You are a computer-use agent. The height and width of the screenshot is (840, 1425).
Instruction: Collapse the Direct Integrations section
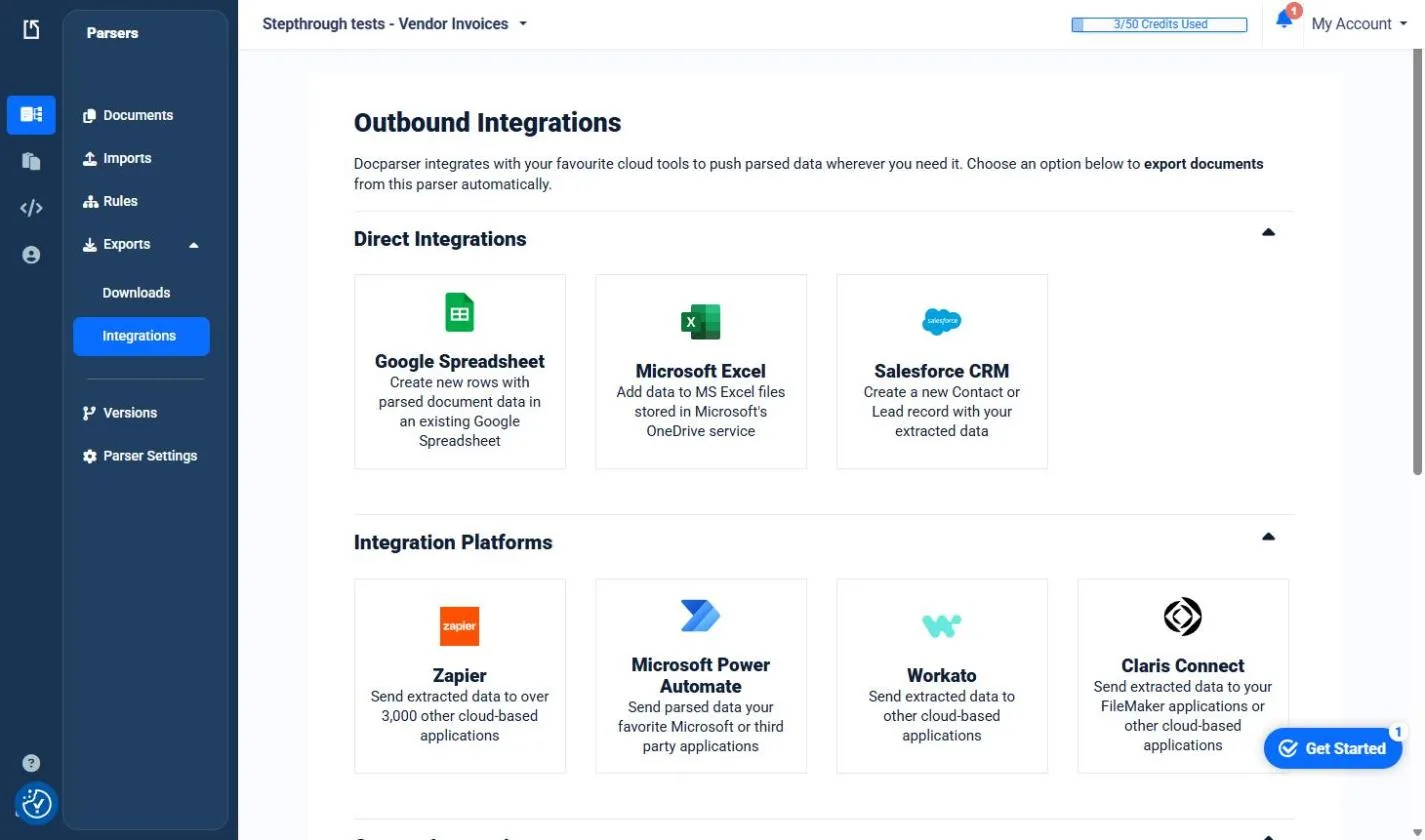pyautogui.click(x=1269, y=233)
